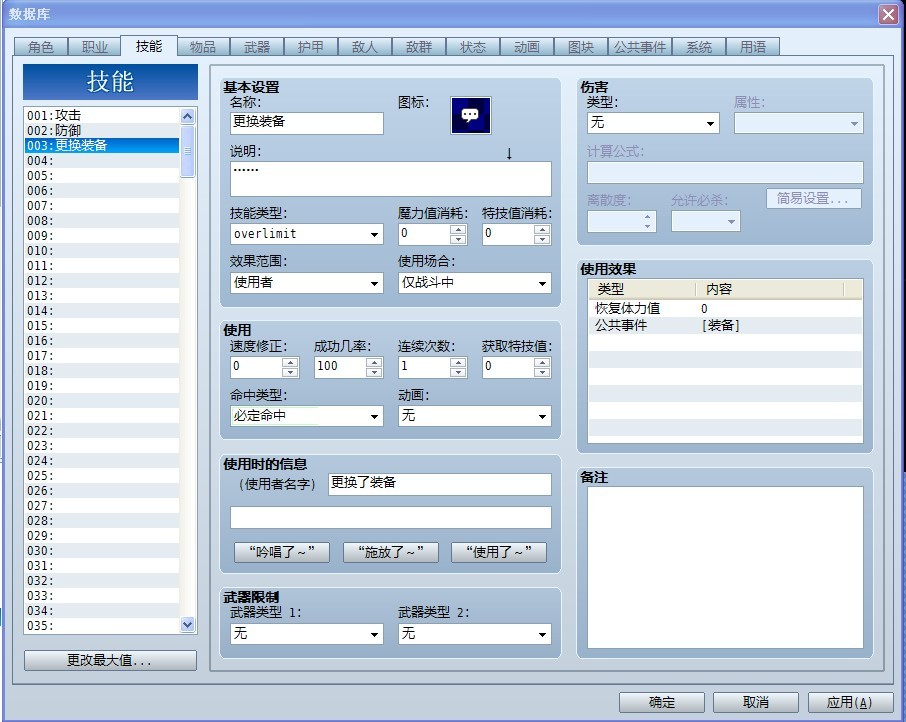Switch to the 角色 tab
The width and height of the screenshot is (906, 722).
pyautogui.click(x=41, y=47)
